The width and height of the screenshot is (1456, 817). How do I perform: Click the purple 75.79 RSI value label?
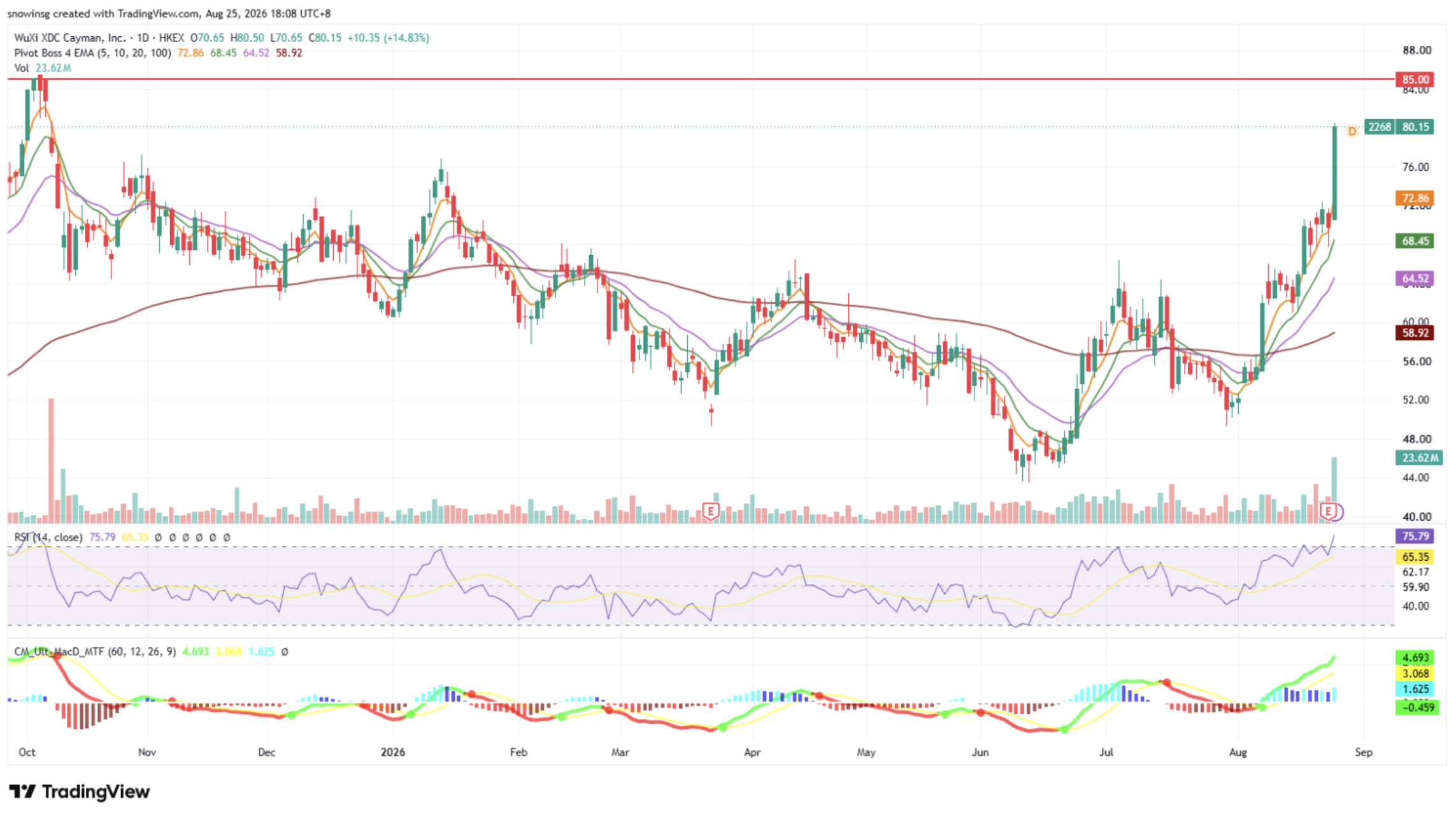tap(1415, 536)
